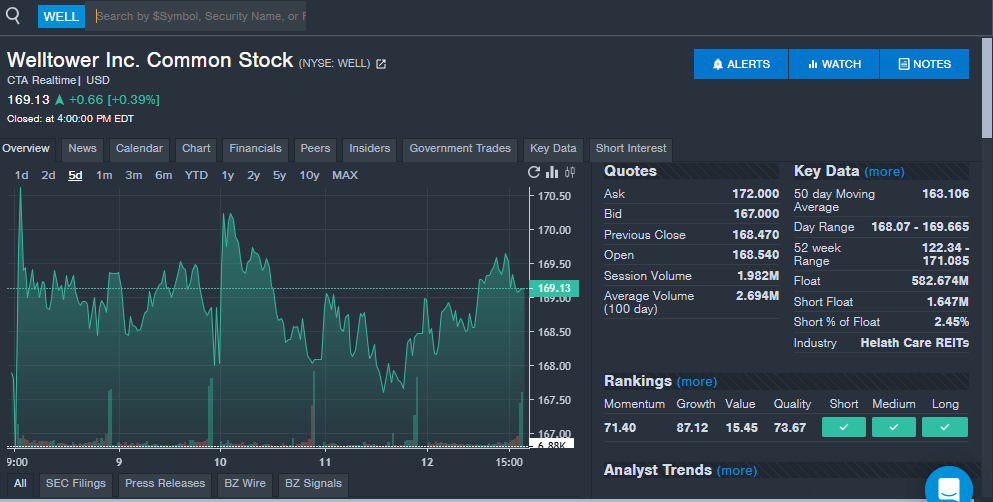Click Momentum score 71.40

click(620, 428)
